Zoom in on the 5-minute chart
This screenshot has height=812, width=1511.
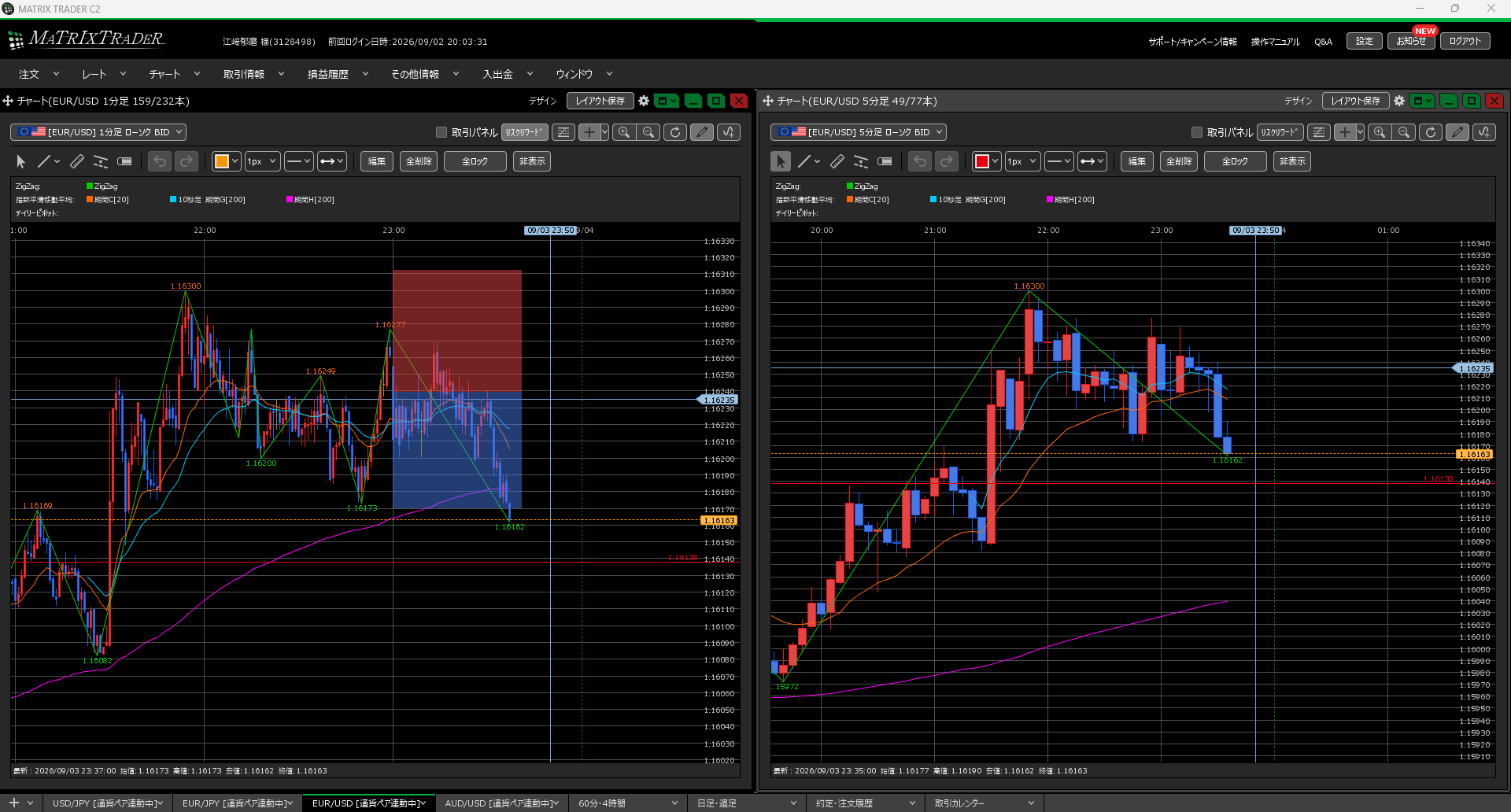(1380, 132)
